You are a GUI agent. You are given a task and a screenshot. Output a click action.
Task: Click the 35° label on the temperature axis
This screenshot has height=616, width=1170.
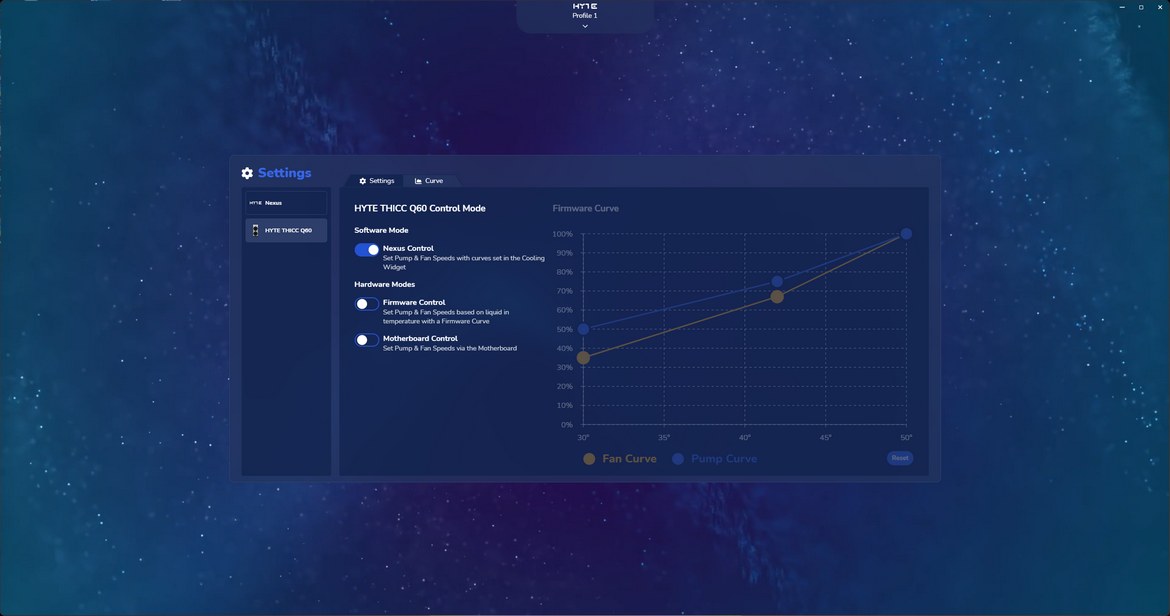click(664, 438)
